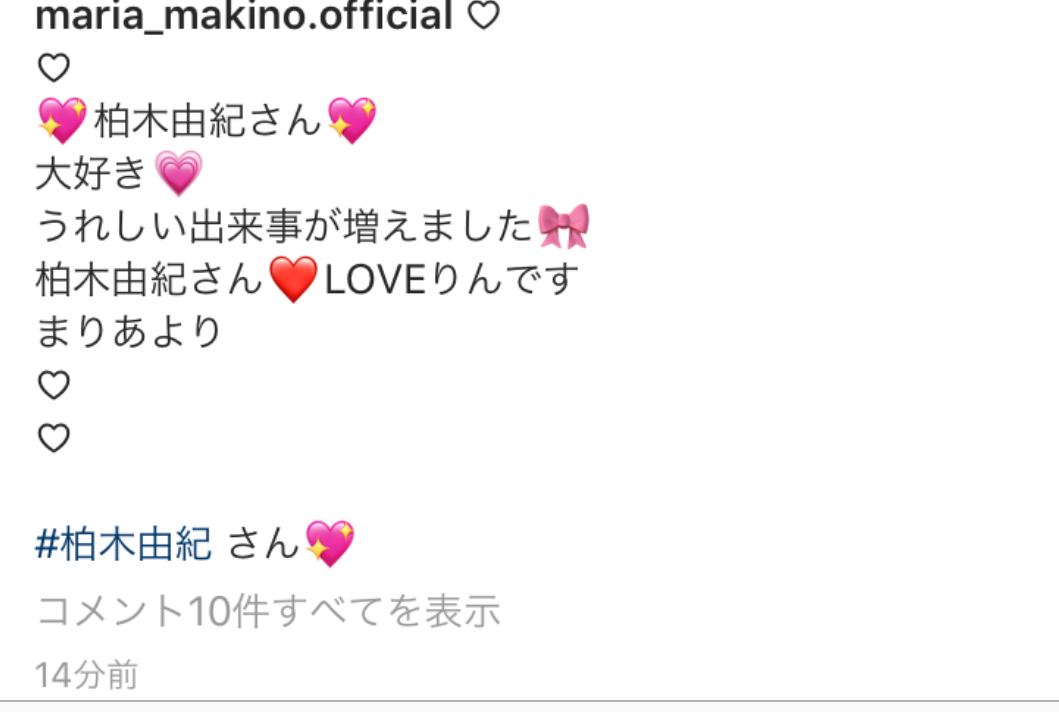Click the sparkling heart after the hashtag's さん

tap(330, 543)
